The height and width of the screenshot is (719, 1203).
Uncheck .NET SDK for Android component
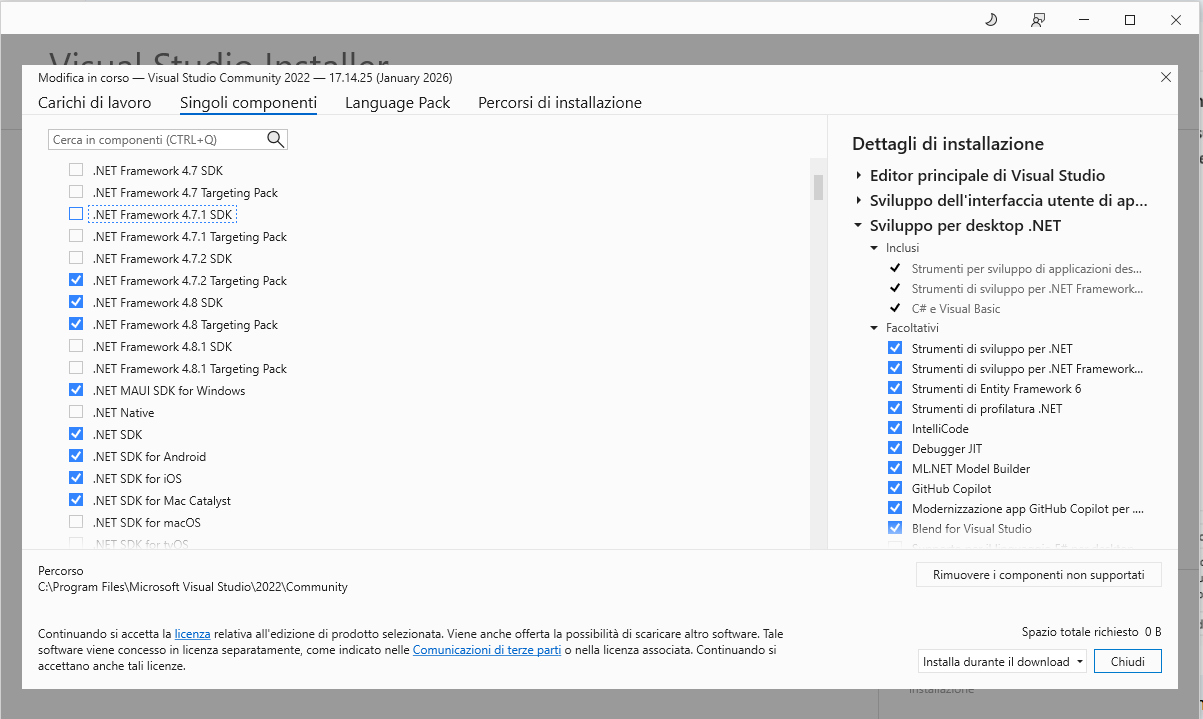[x=76, y=456]
